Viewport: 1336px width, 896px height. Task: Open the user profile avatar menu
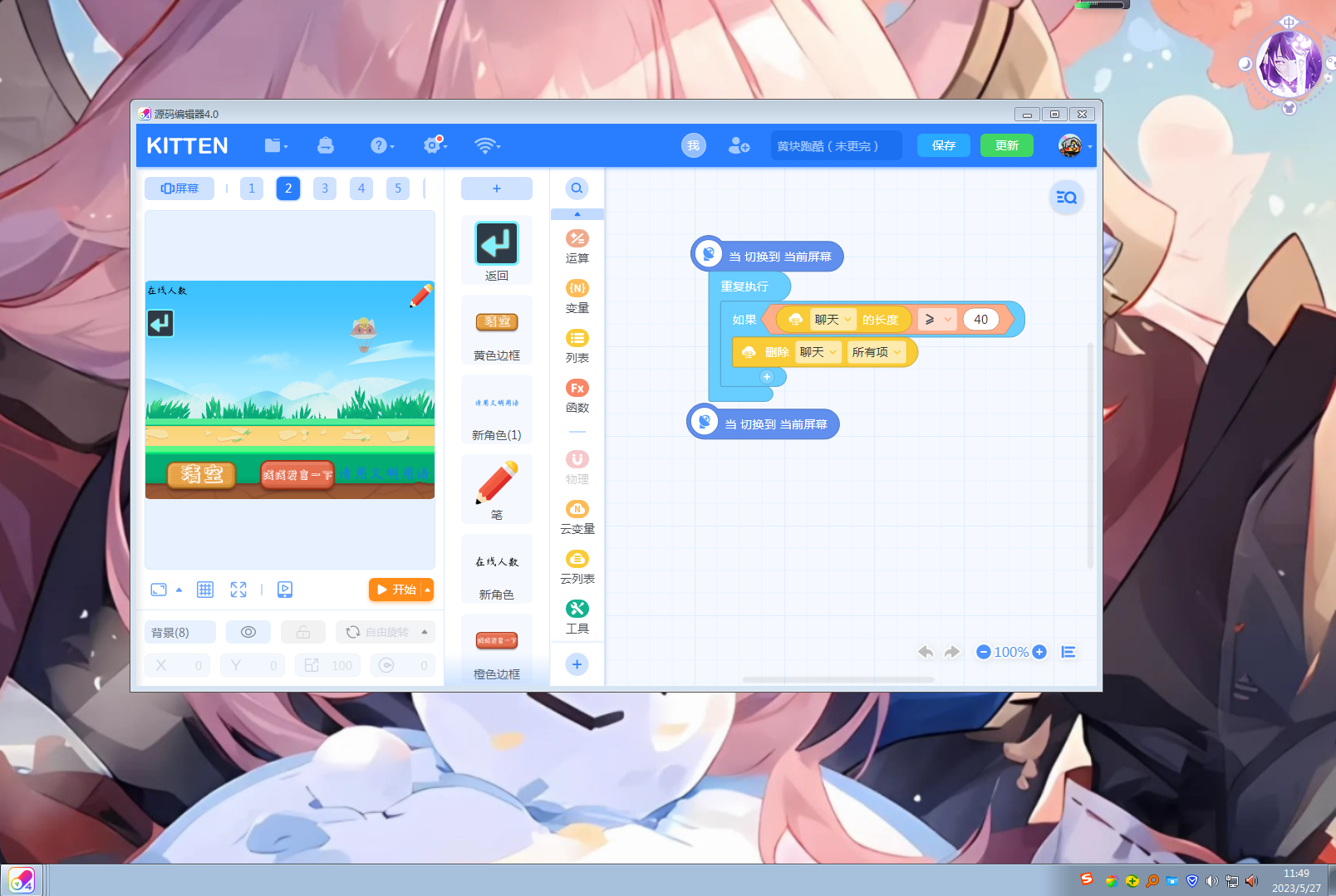(1074, 146)
